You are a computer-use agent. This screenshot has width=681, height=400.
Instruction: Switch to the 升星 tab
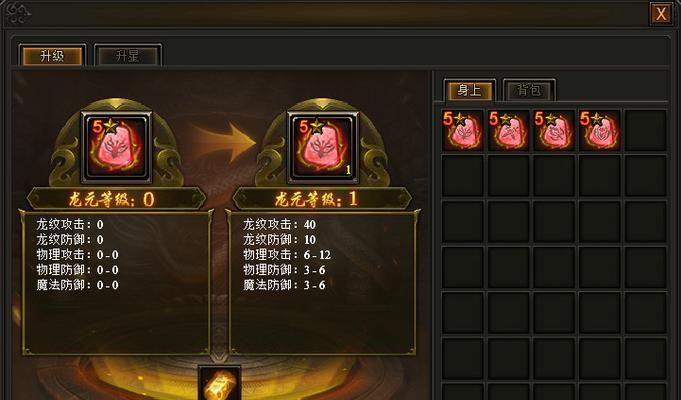(x=128, y=56)
